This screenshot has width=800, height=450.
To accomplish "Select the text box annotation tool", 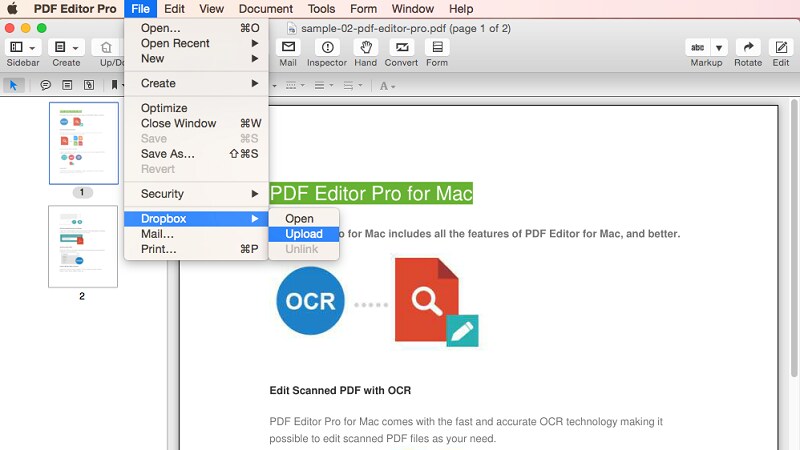I will 67,85.
